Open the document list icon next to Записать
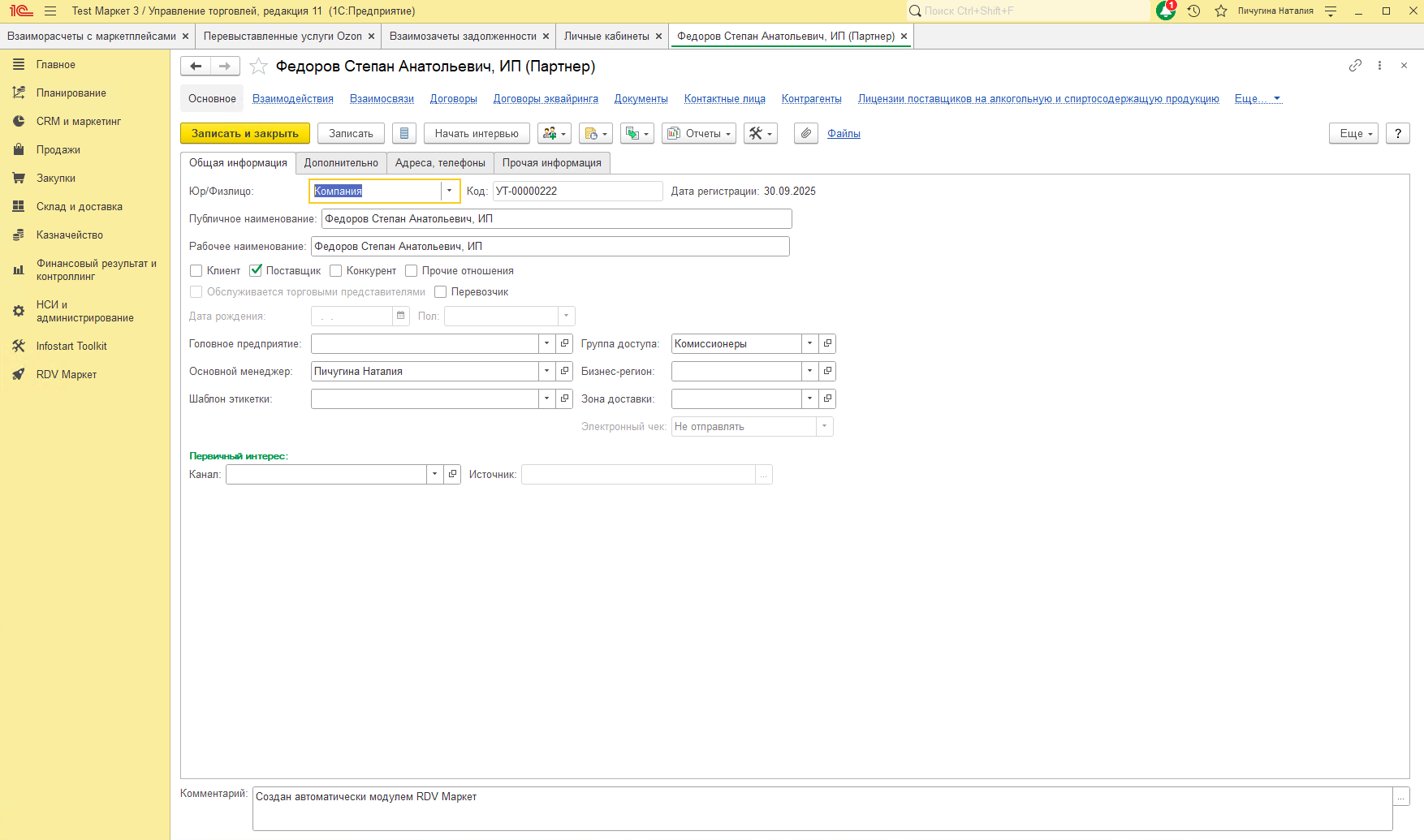Screen dimensions: 1424x840 tap(404, 134)
